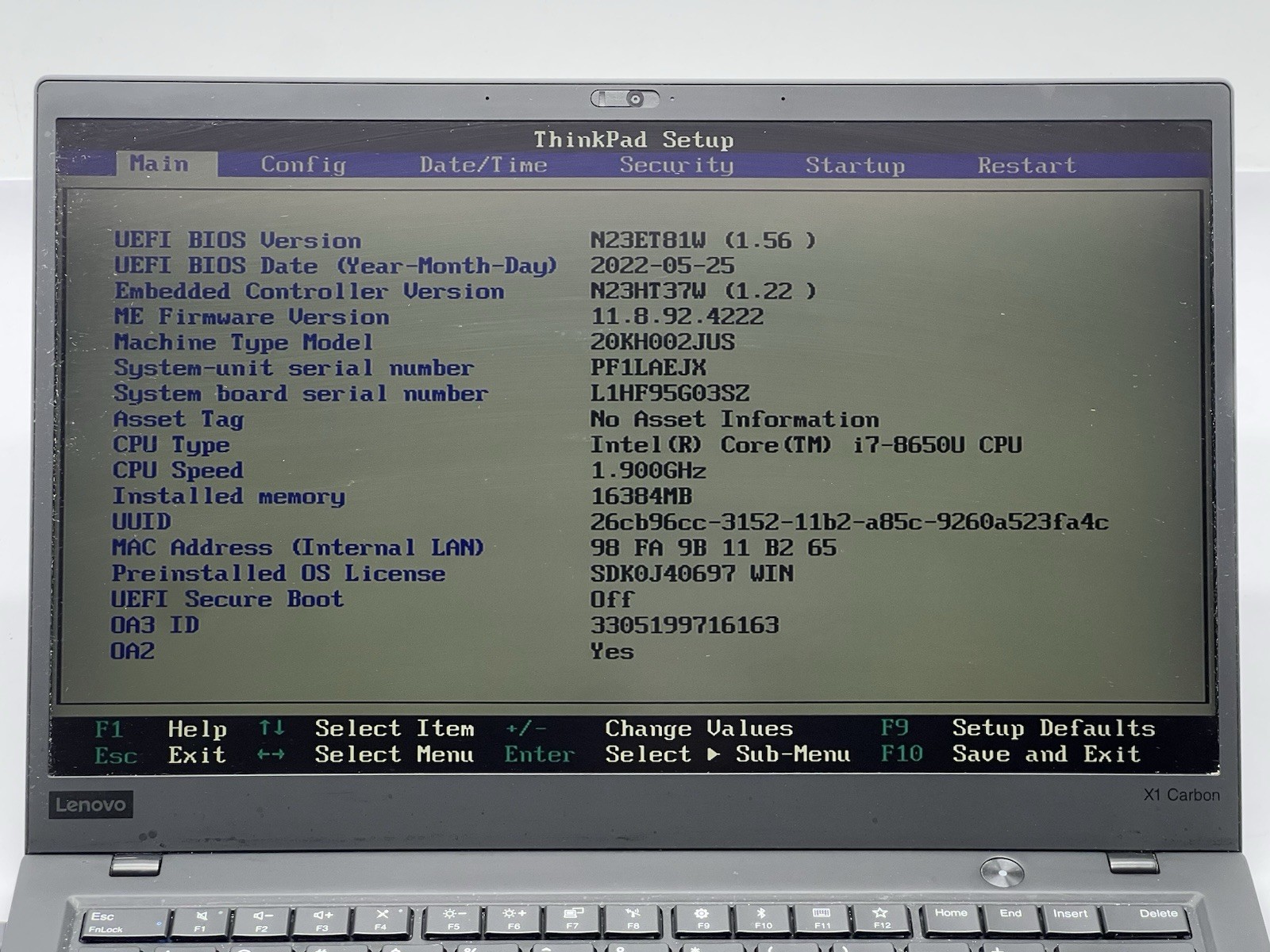Viewport: 1270px width, 952px height.
Task: Select the No Asset Information value
Action: point(734,419)
